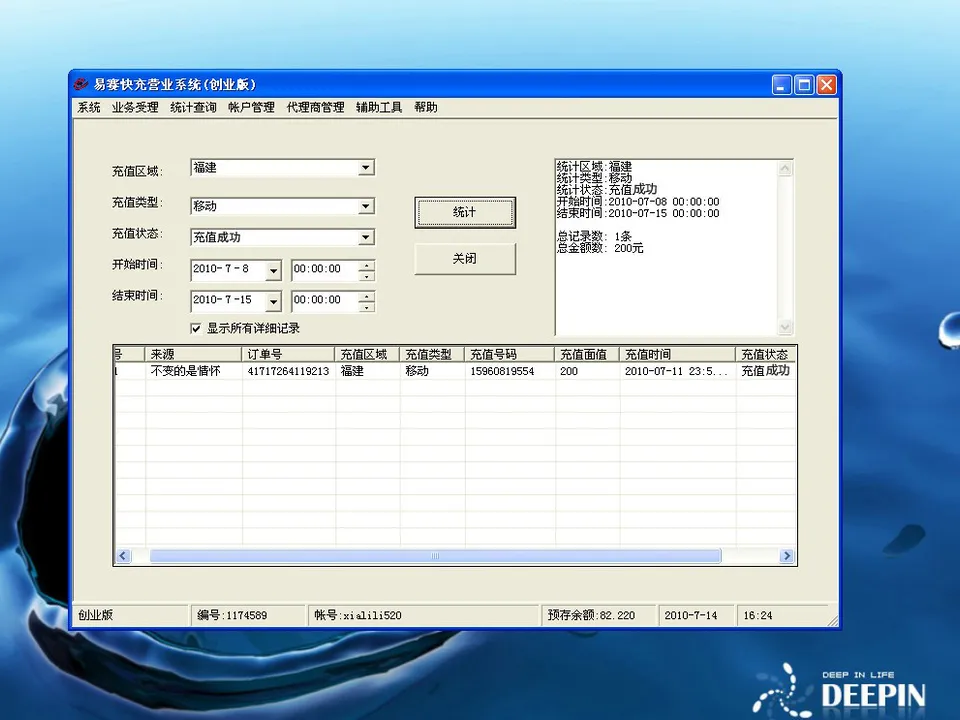Open the 统计查询 menu
Screen dimensions: 960x720
pos(193,107)
